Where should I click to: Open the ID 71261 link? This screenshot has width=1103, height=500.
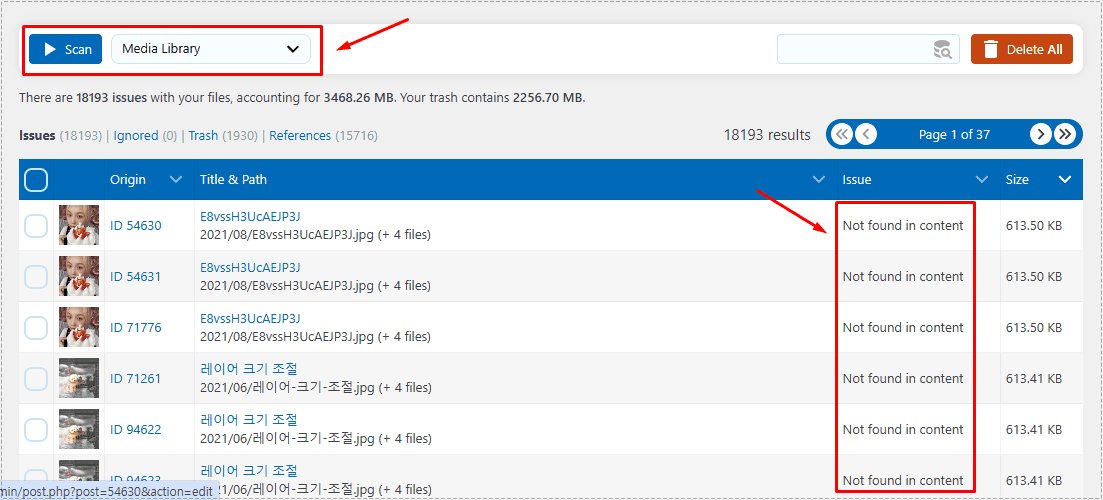[136, 379]
